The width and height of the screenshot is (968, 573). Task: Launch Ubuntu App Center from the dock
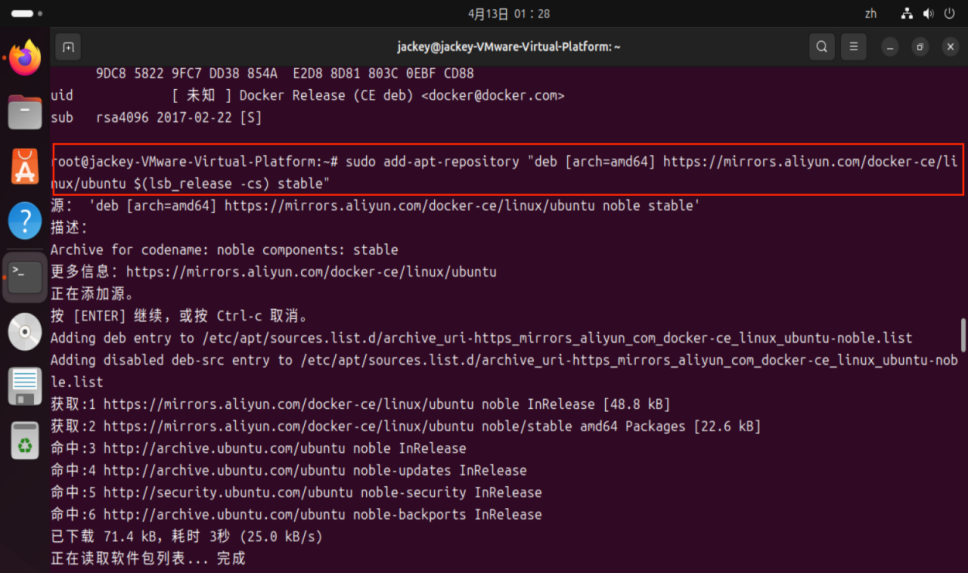pos(25,167)
